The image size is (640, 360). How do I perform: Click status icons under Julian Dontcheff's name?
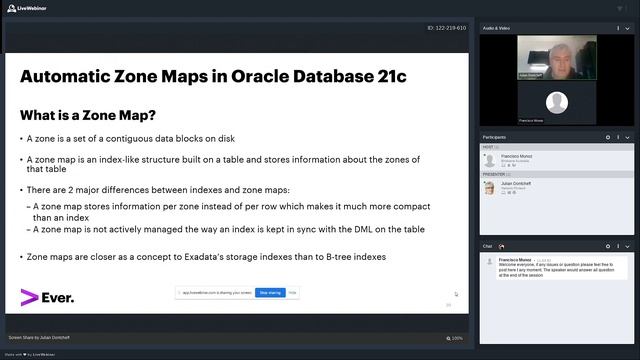point(509,192)
